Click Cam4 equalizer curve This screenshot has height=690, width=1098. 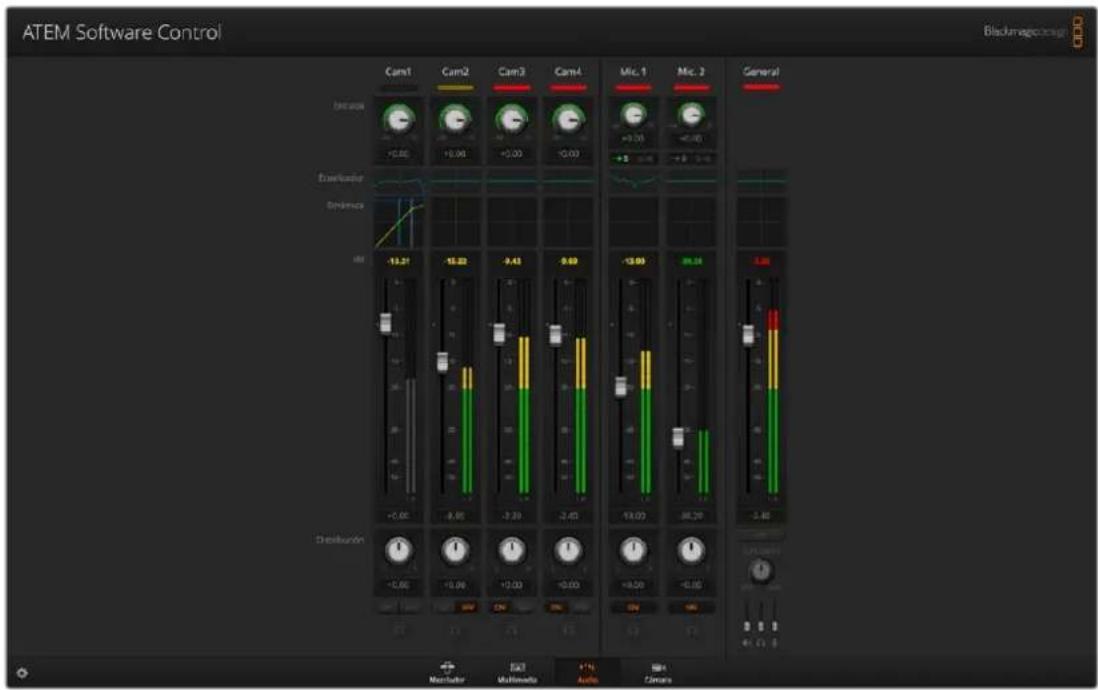point(569,181)
